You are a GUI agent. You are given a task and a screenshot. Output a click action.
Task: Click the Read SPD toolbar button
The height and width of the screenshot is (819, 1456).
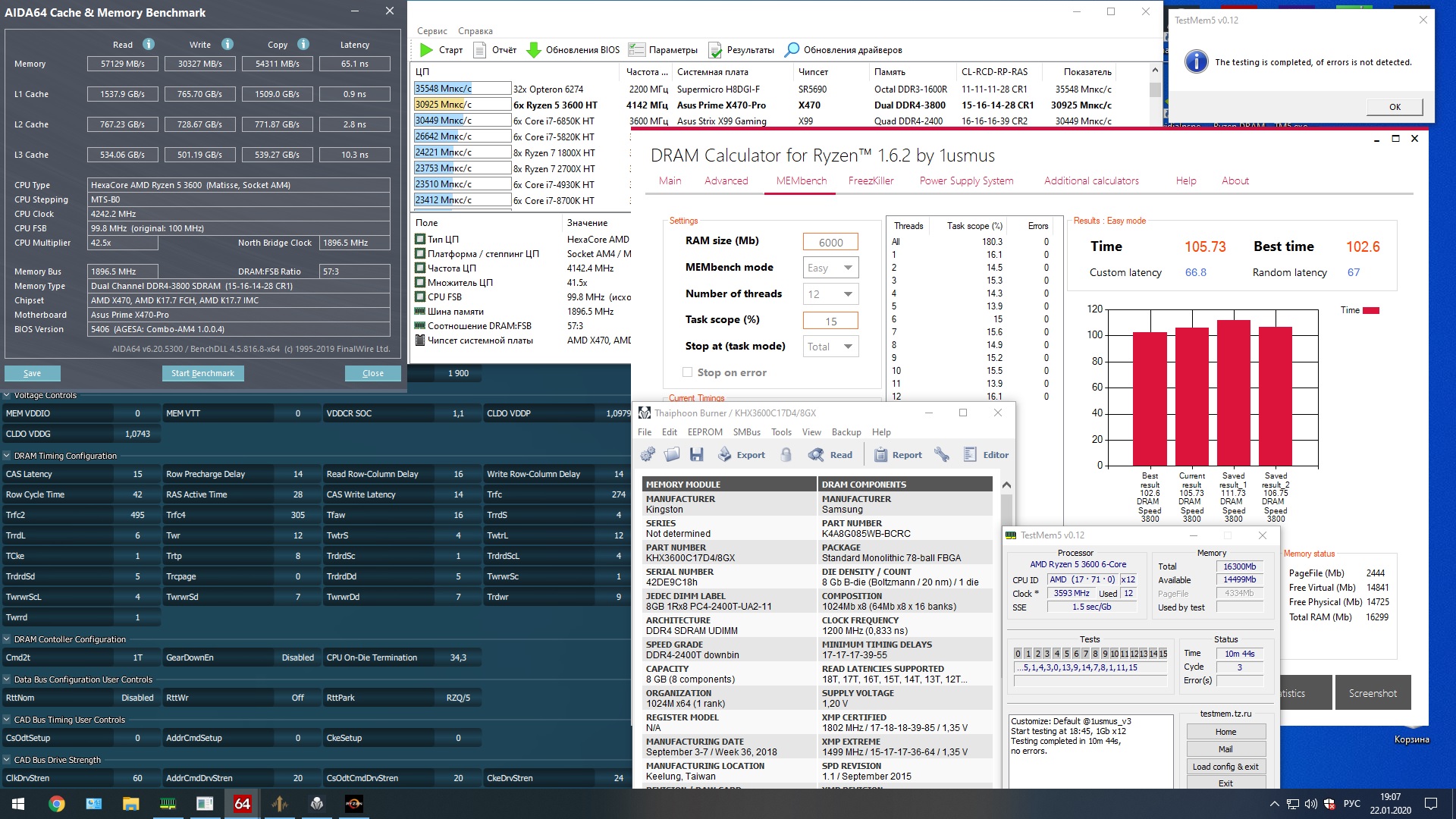(x=830, y=454)
